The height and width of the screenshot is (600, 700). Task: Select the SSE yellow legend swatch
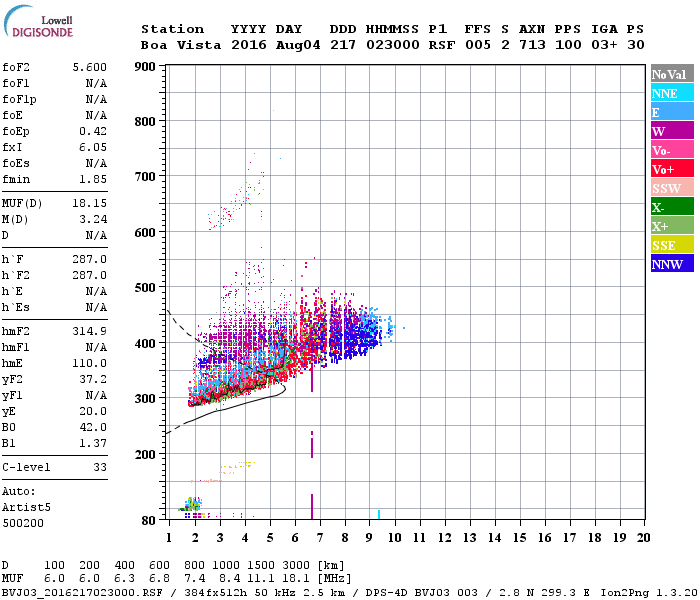(672, 245)
